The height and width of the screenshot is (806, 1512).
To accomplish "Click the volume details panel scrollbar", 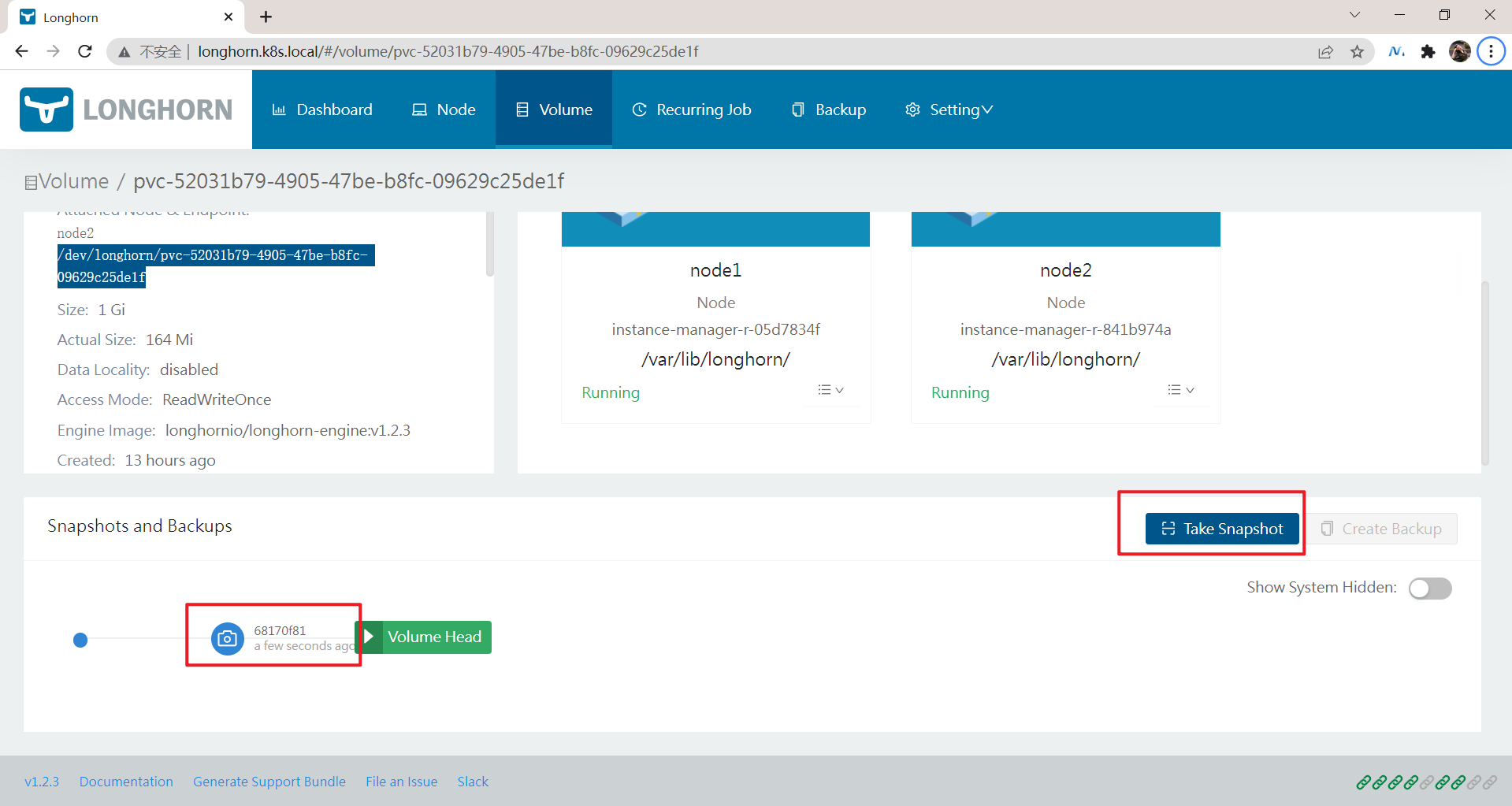I will point(490,244).
